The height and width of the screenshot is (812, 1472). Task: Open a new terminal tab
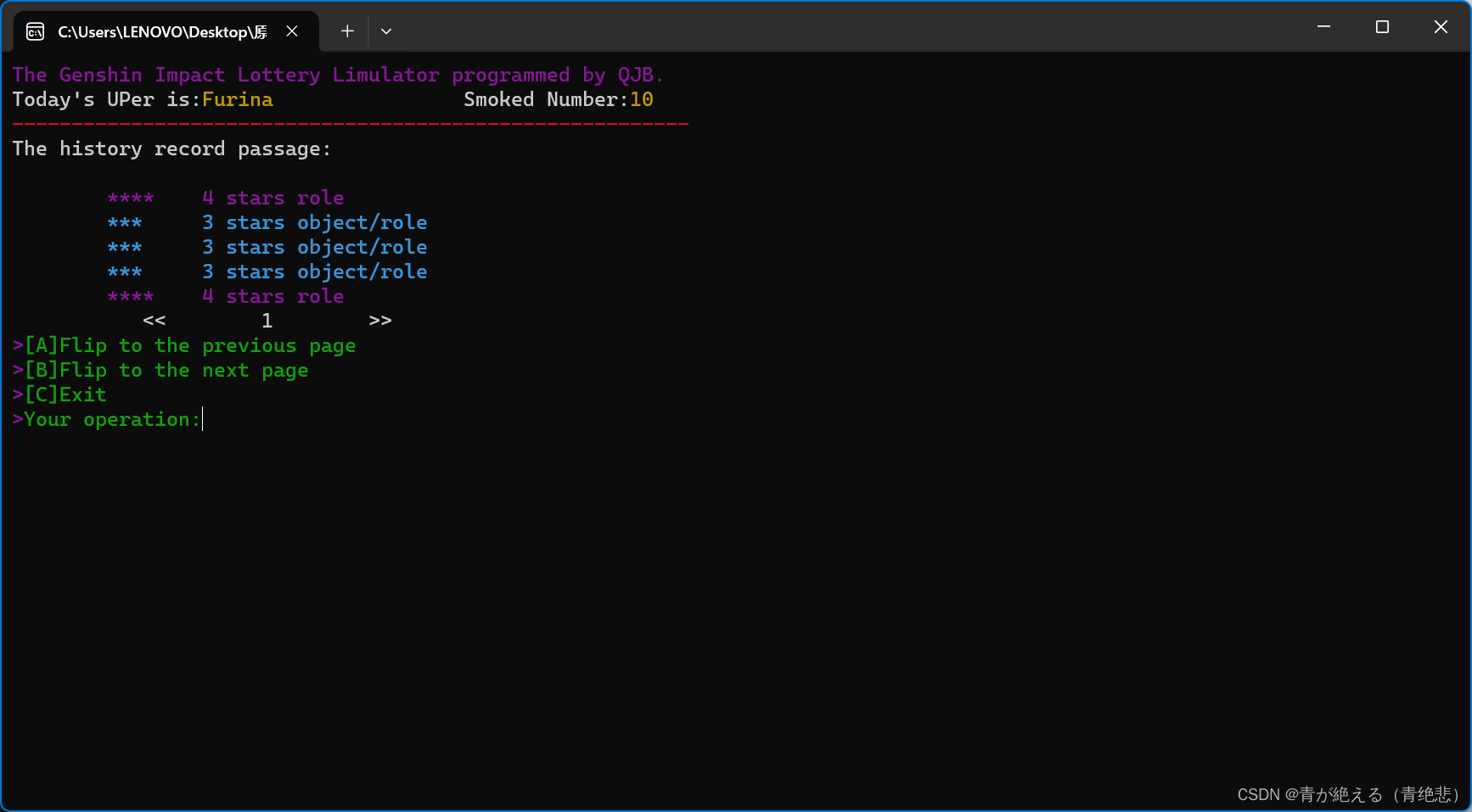pyautogui.click(x=347, y=31)
